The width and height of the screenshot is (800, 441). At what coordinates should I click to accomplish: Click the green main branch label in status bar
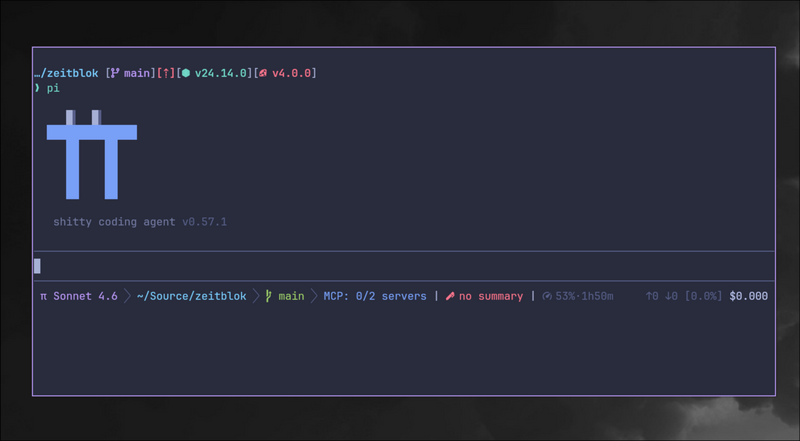(291, 297)
